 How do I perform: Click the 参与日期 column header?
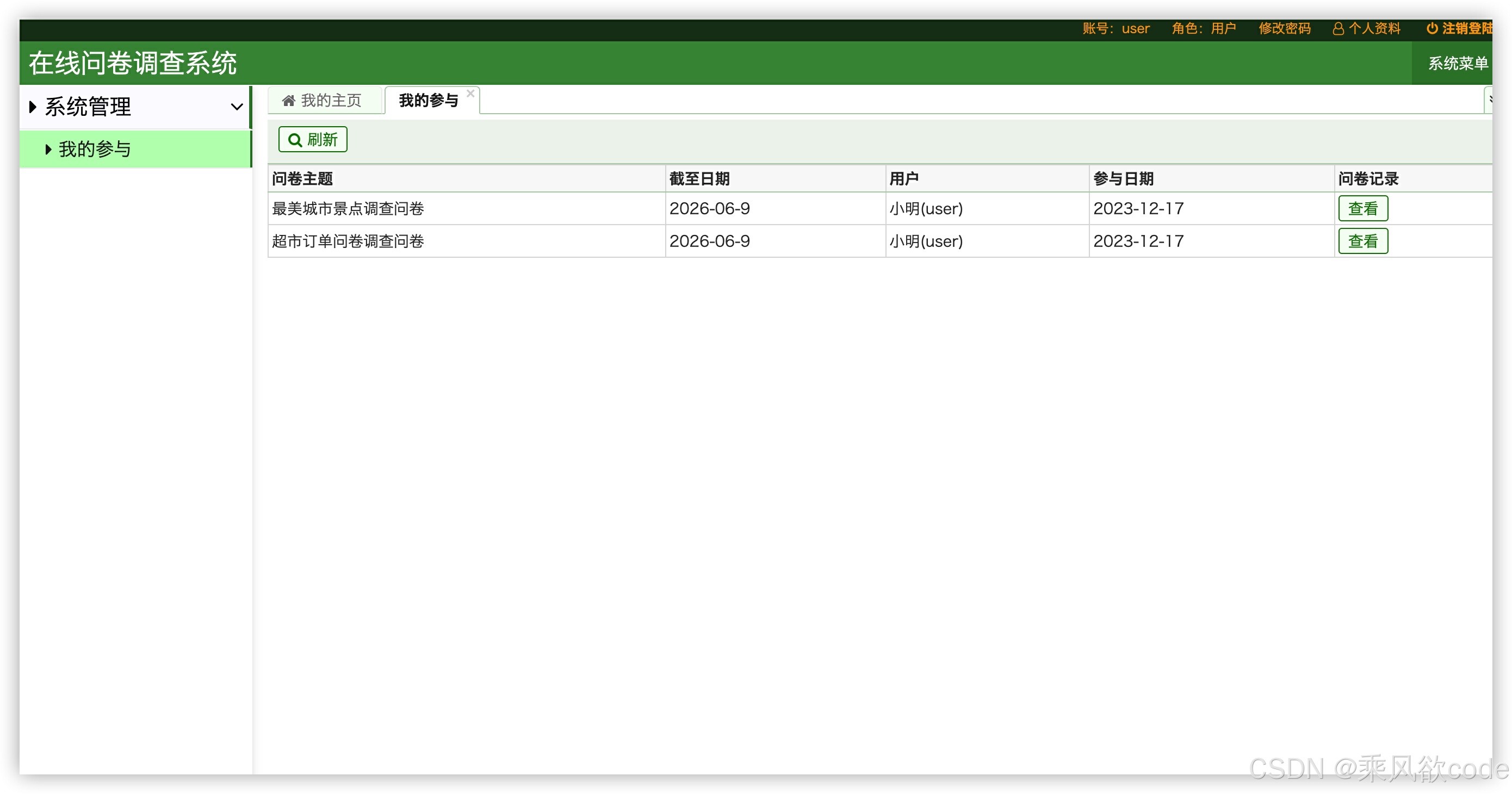pyautogui.click(x=1123, y=178)
